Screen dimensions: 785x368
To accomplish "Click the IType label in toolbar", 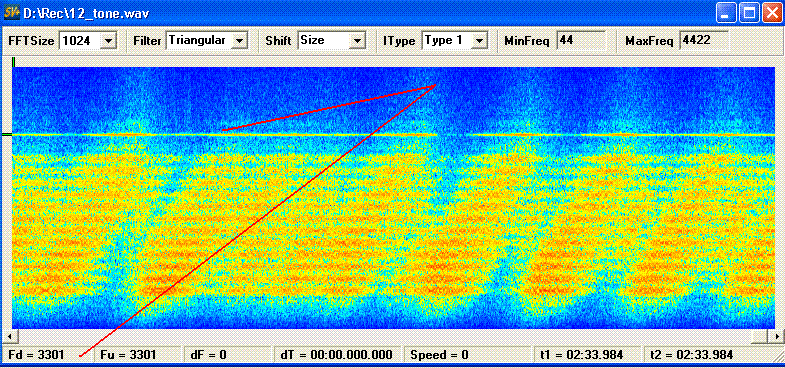I will 400,41.
